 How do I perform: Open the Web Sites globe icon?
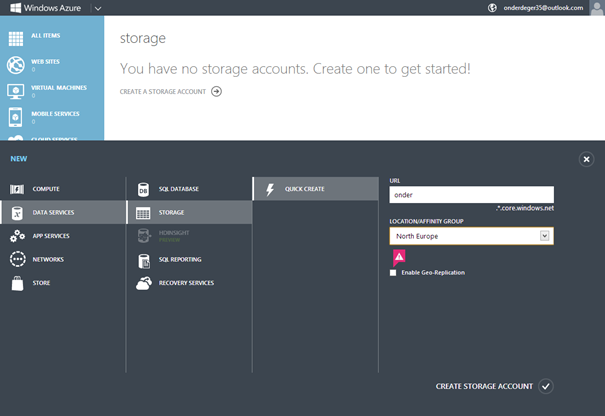(x=16, y=65)
